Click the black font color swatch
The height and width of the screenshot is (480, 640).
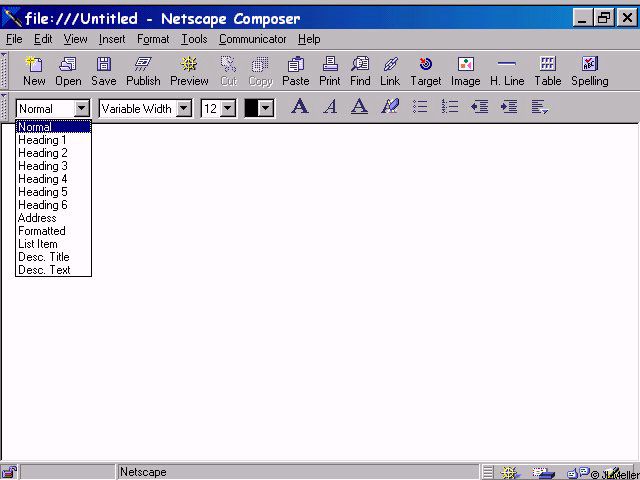pos(251,109)
